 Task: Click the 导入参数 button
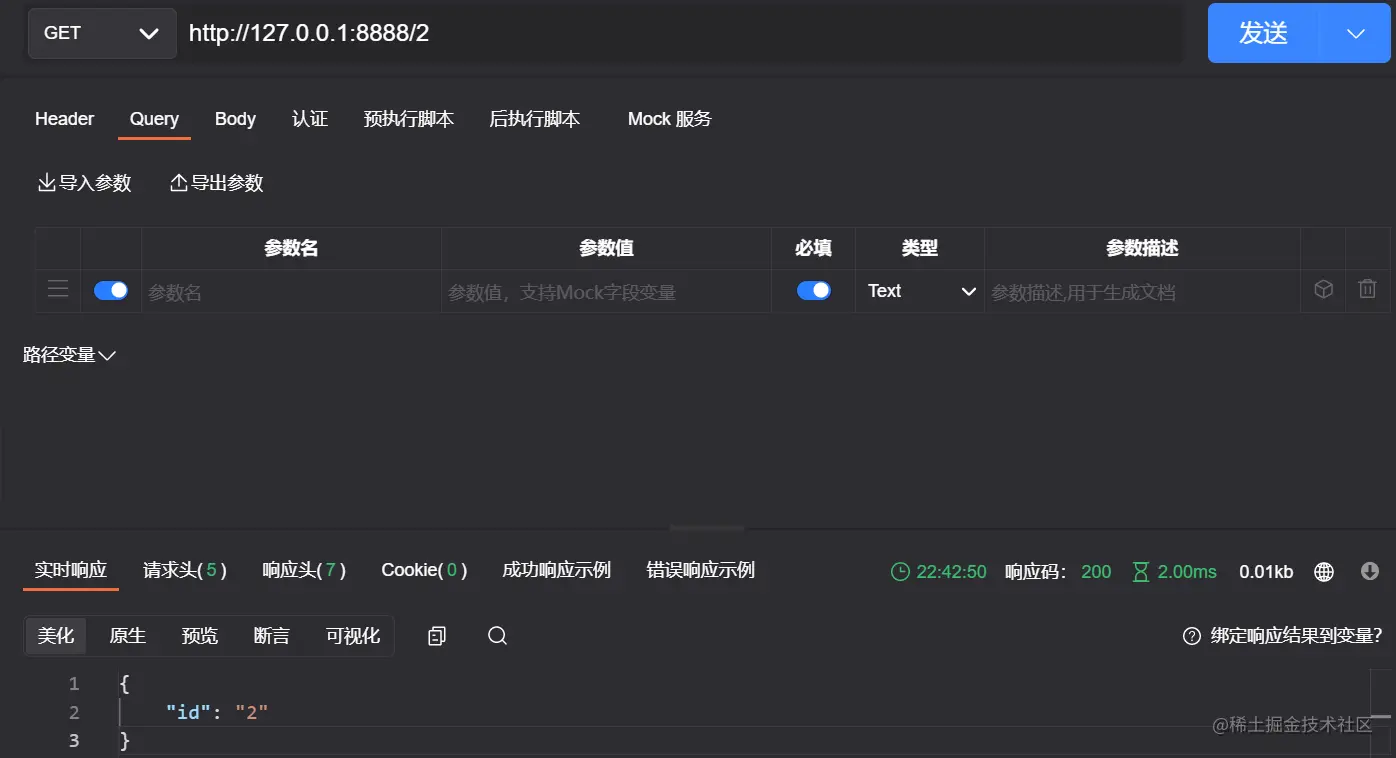[85, 183]
